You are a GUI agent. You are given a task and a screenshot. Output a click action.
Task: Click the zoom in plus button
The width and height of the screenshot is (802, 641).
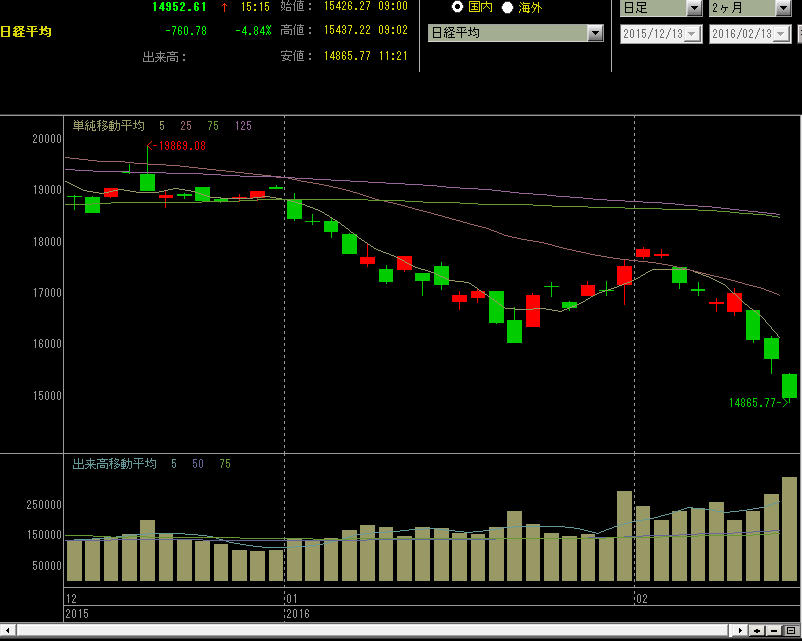757,631
